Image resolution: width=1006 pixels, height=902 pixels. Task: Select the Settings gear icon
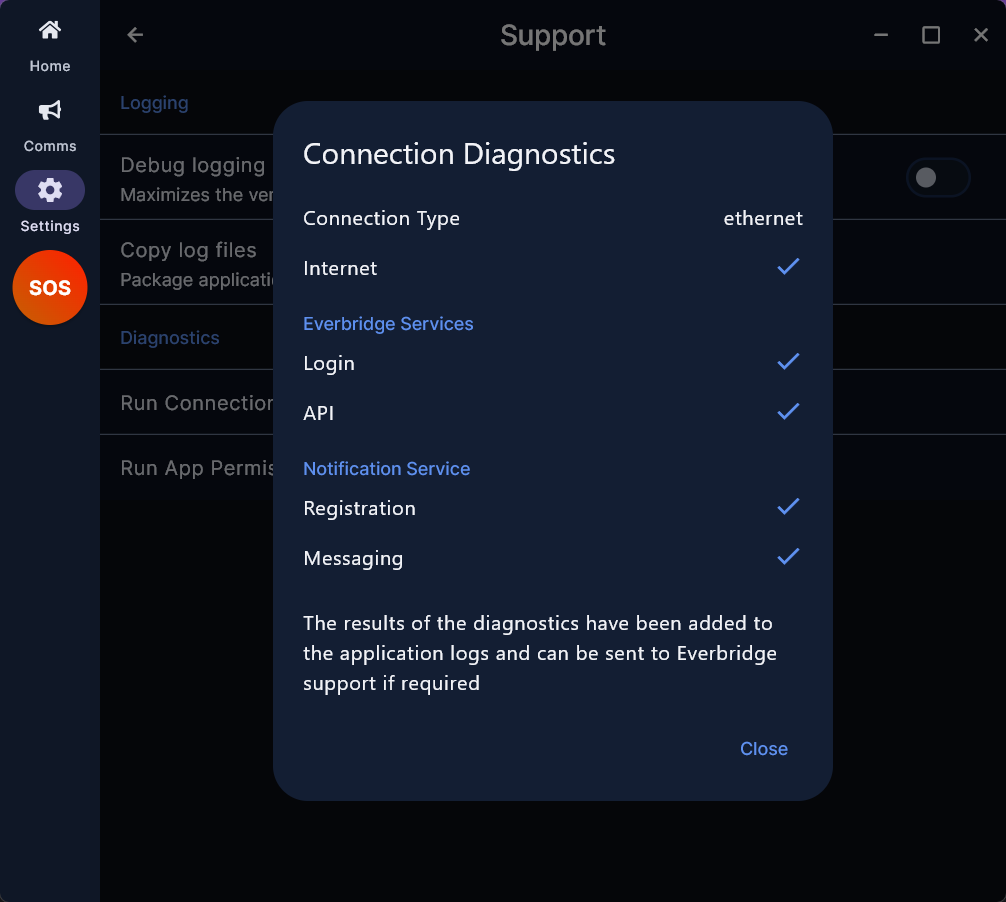click(49, 191)
